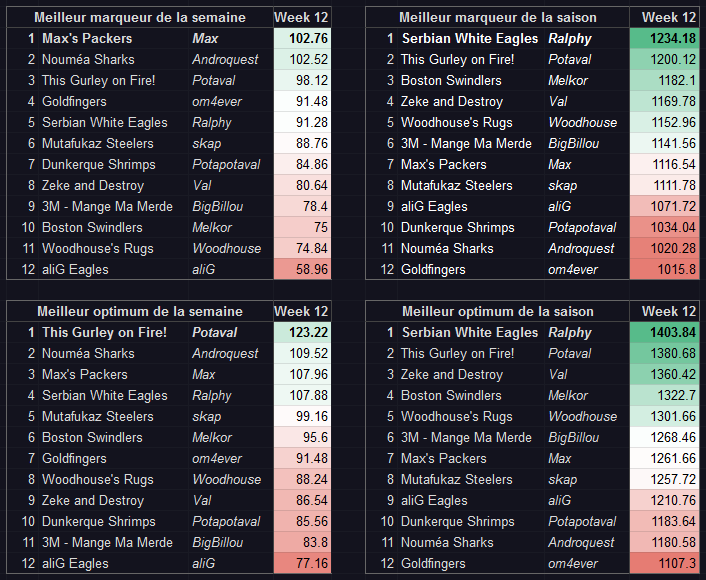Click the 109.52 Nouméa Sharks optimum

pos(302,354)
